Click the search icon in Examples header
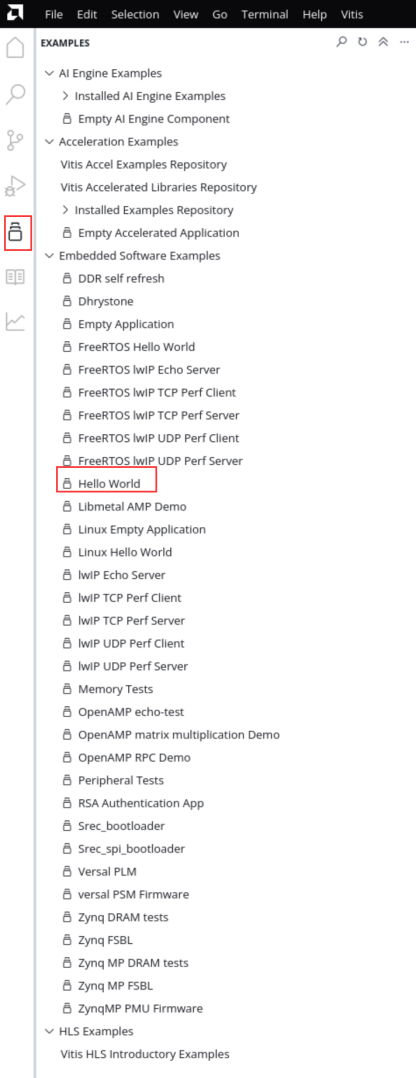Screen dimensions: 416x1078 tap(342, 43)
